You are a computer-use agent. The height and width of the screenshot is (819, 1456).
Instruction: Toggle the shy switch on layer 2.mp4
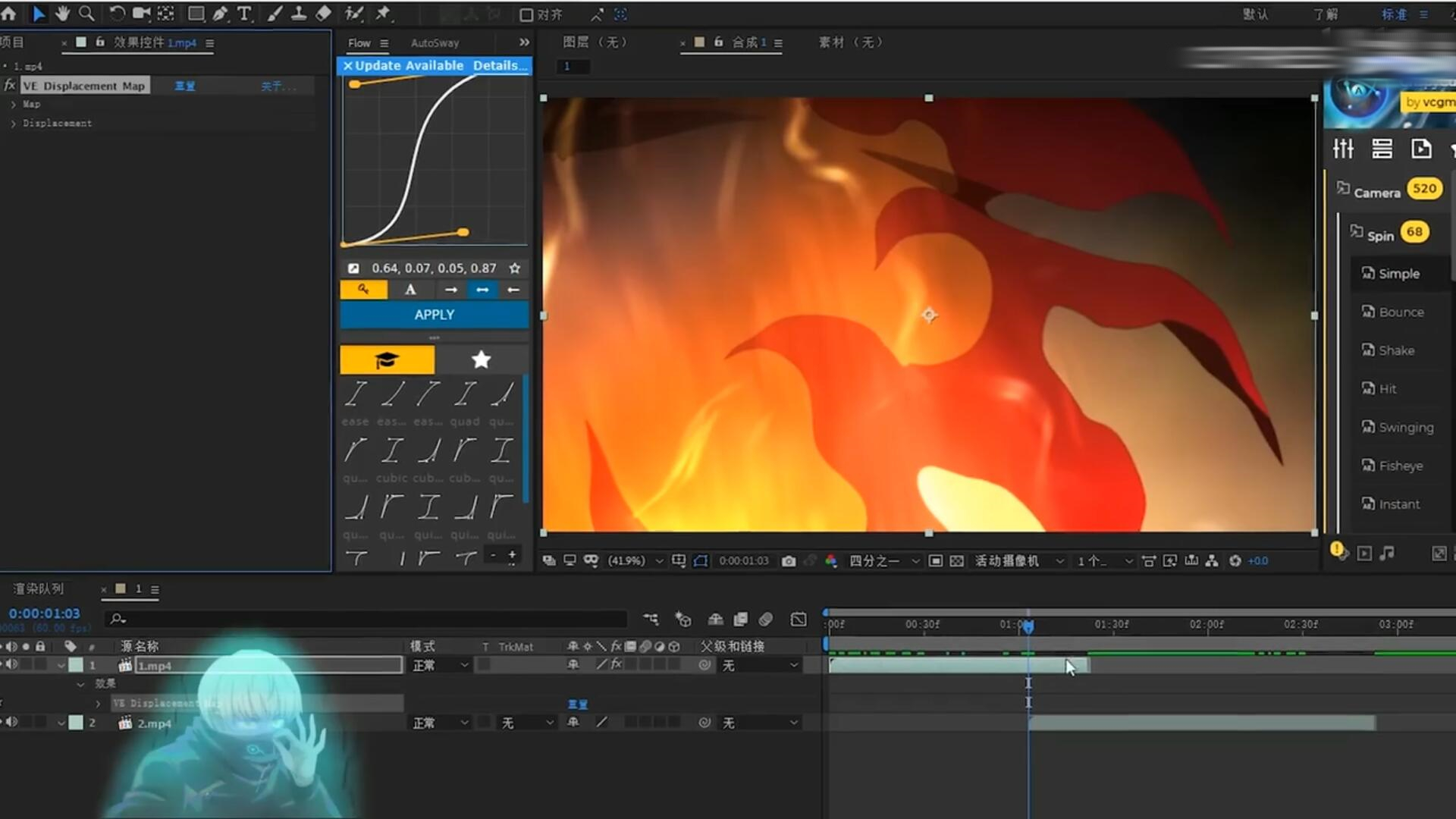(573, 723)
